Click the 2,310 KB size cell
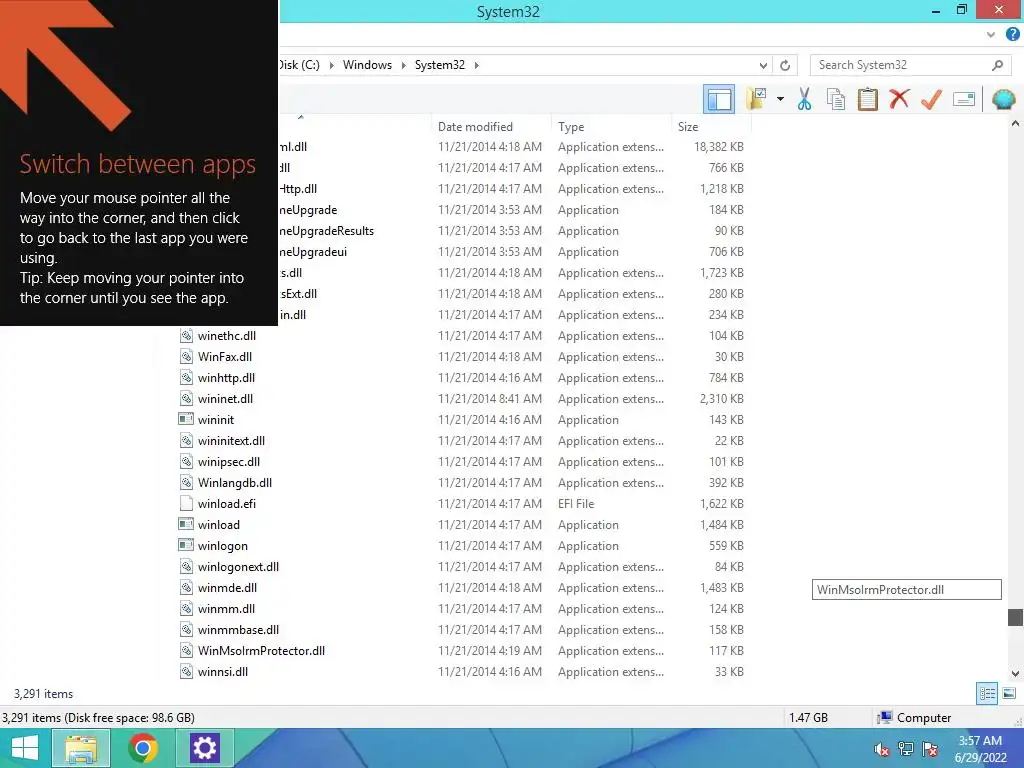1024x768 pixels. coord(722,398)
